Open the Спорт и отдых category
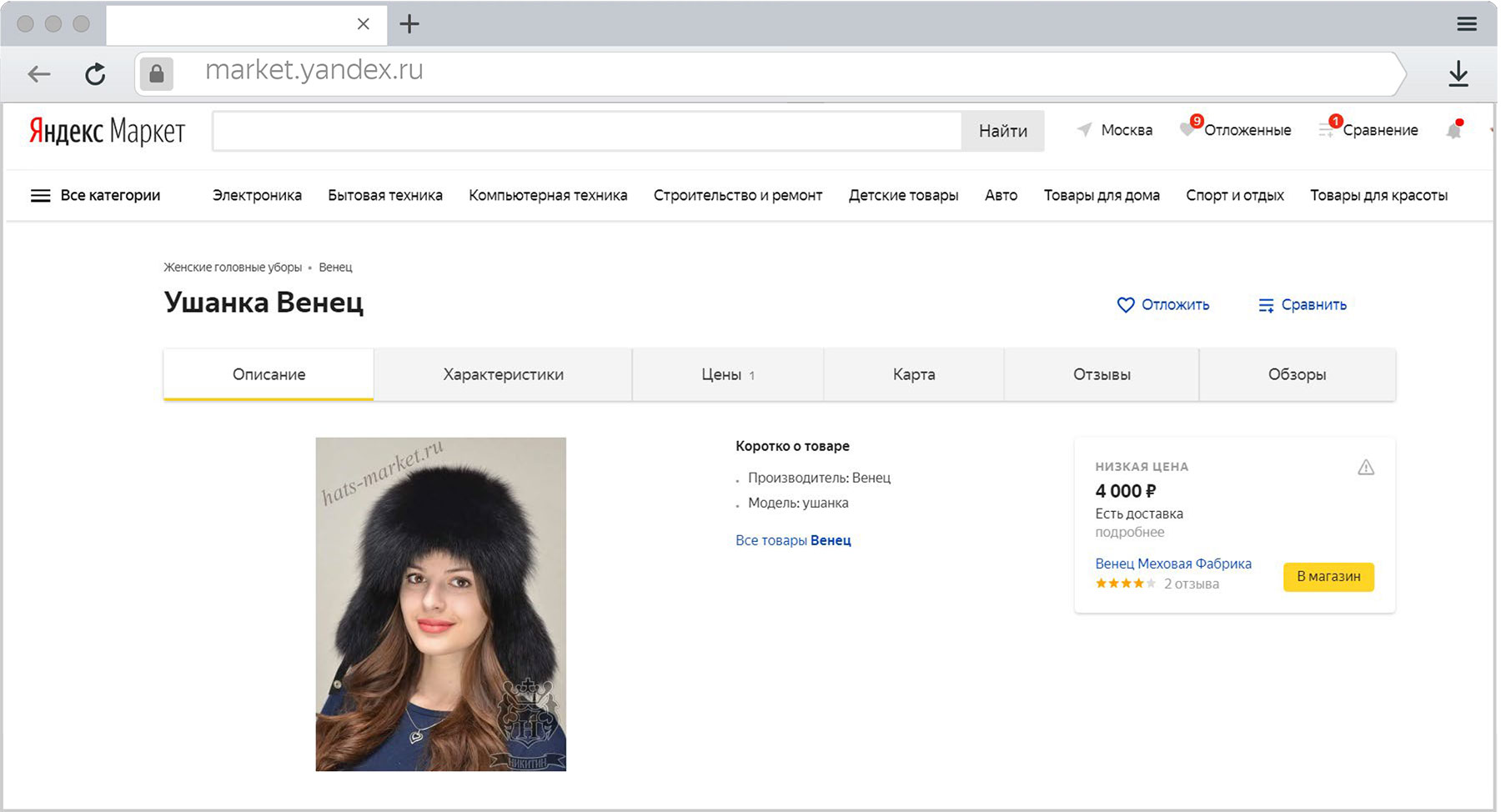1501x812 pixels. [1235, 195]
